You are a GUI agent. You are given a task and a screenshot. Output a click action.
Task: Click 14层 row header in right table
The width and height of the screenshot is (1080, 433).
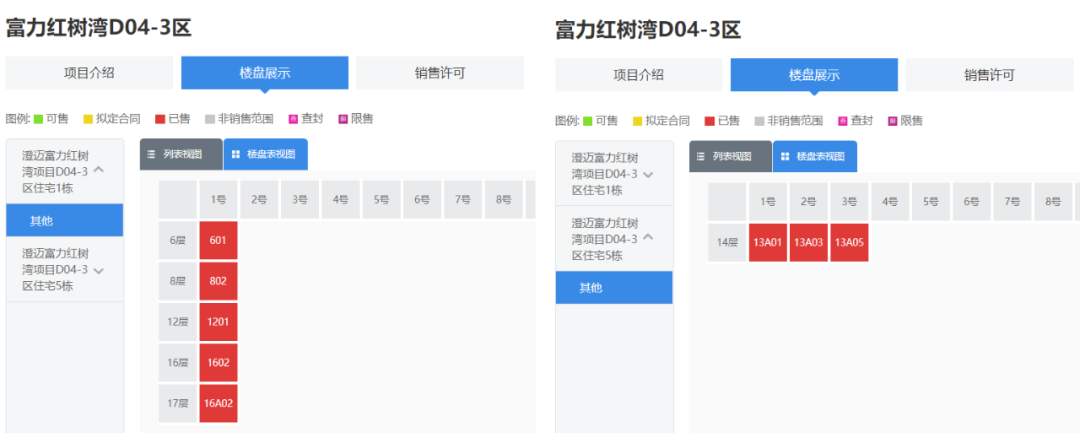click(x=727, y=242)
